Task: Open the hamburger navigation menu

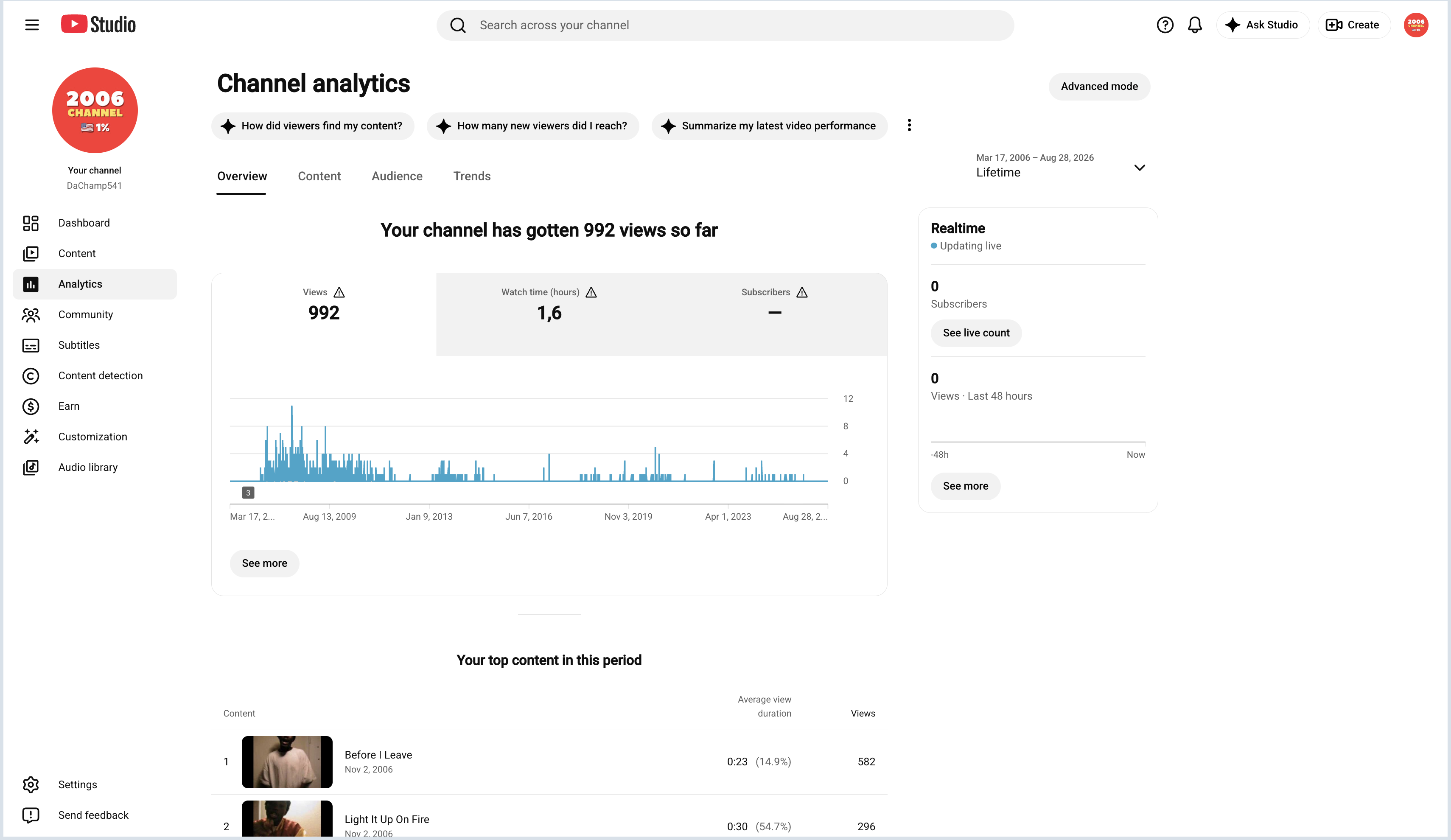Action: (x=32, y=25)
